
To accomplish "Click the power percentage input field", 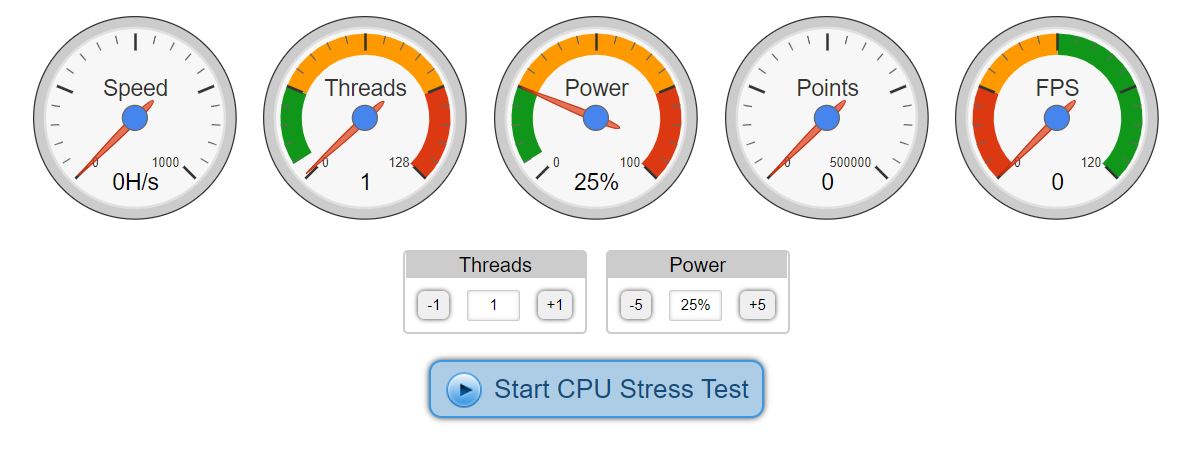I will 695,305.
